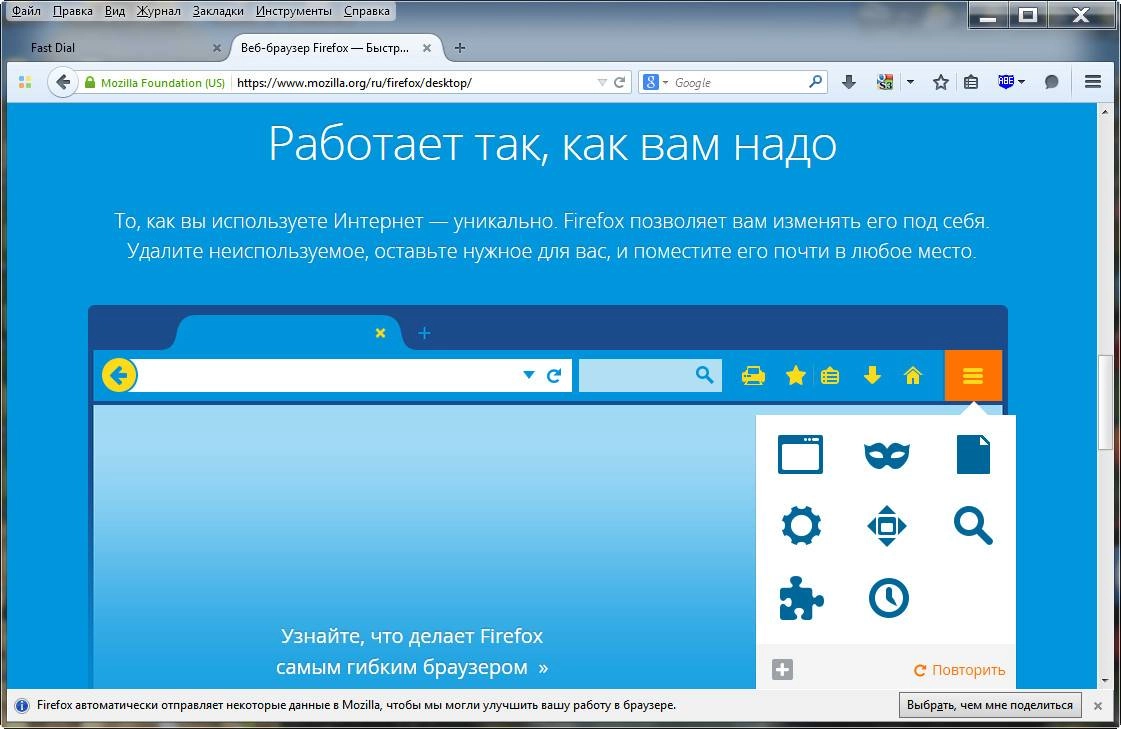Click the Mozilla Foundation (US) site identity
The image size is (1121, 729).
(x=155, y=83)
